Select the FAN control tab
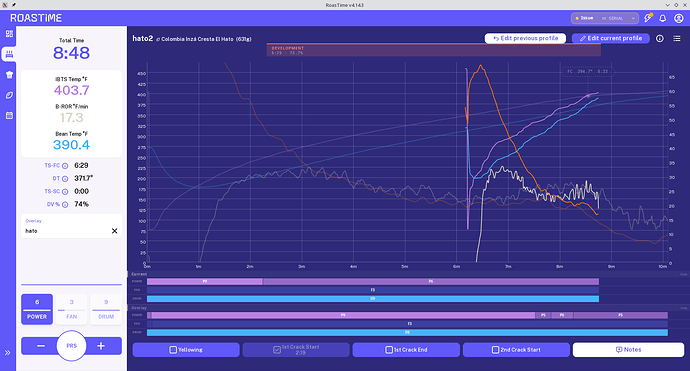The height and width of the screenshot is (371, 690). (71, 309)
